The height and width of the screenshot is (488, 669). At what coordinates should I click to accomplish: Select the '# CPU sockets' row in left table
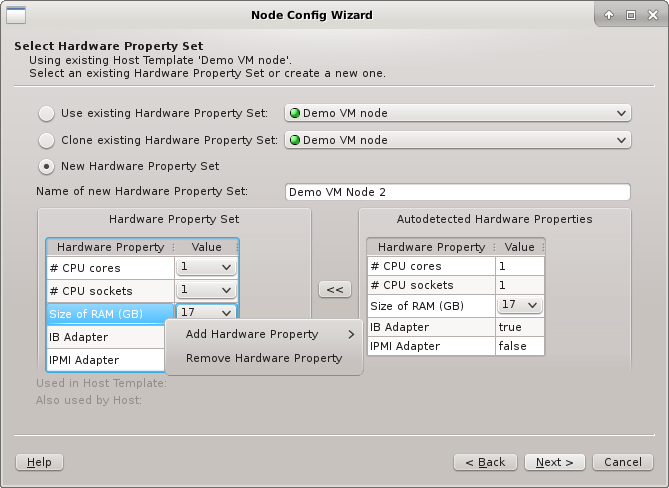[x=111, y=291]
